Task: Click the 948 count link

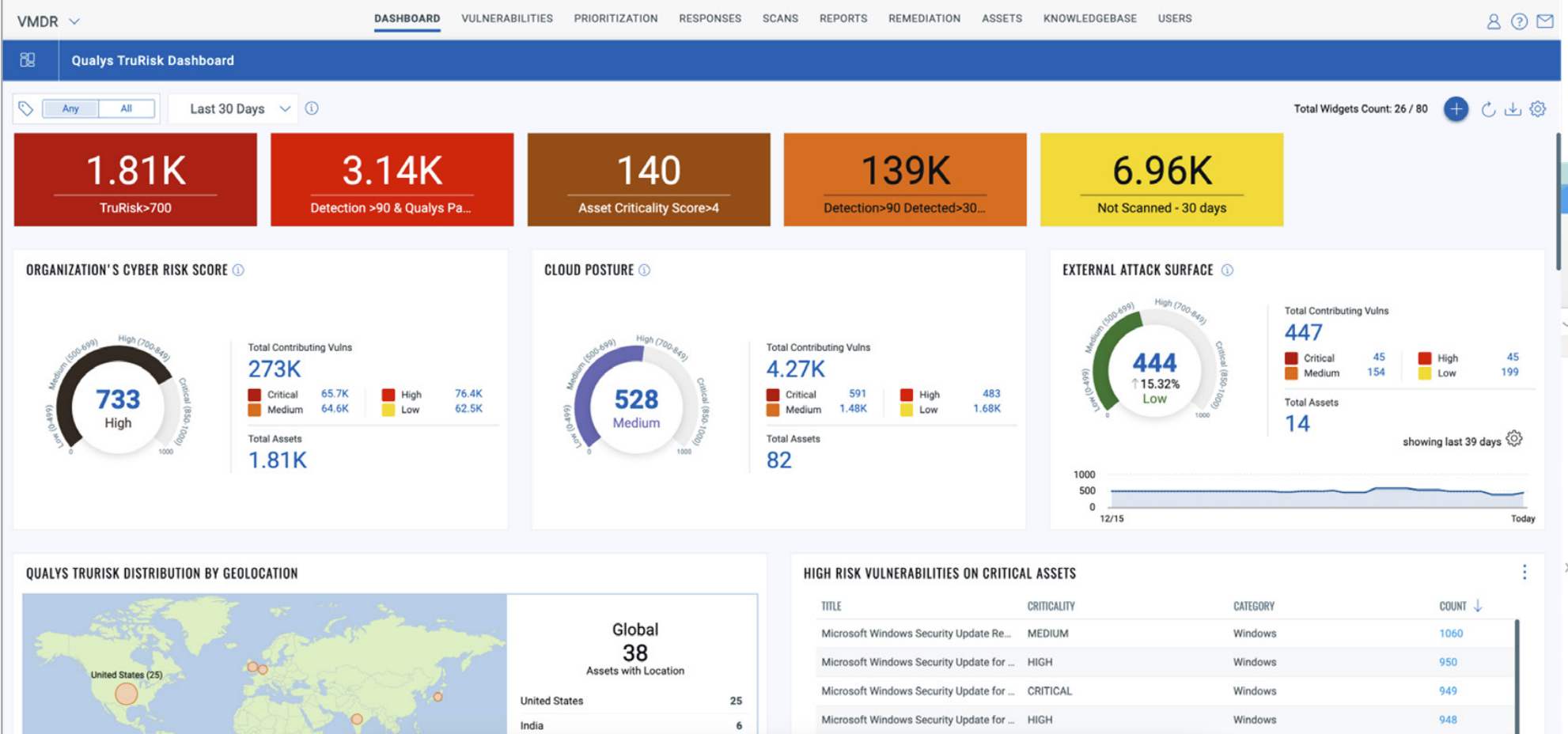Action: pos(1448,720)
